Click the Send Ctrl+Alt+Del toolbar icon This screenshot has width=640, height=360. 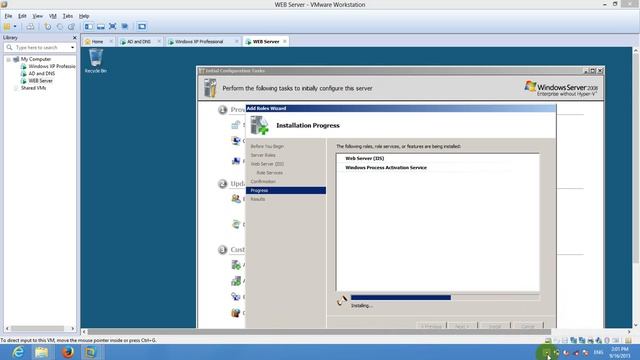coord(30,27)
